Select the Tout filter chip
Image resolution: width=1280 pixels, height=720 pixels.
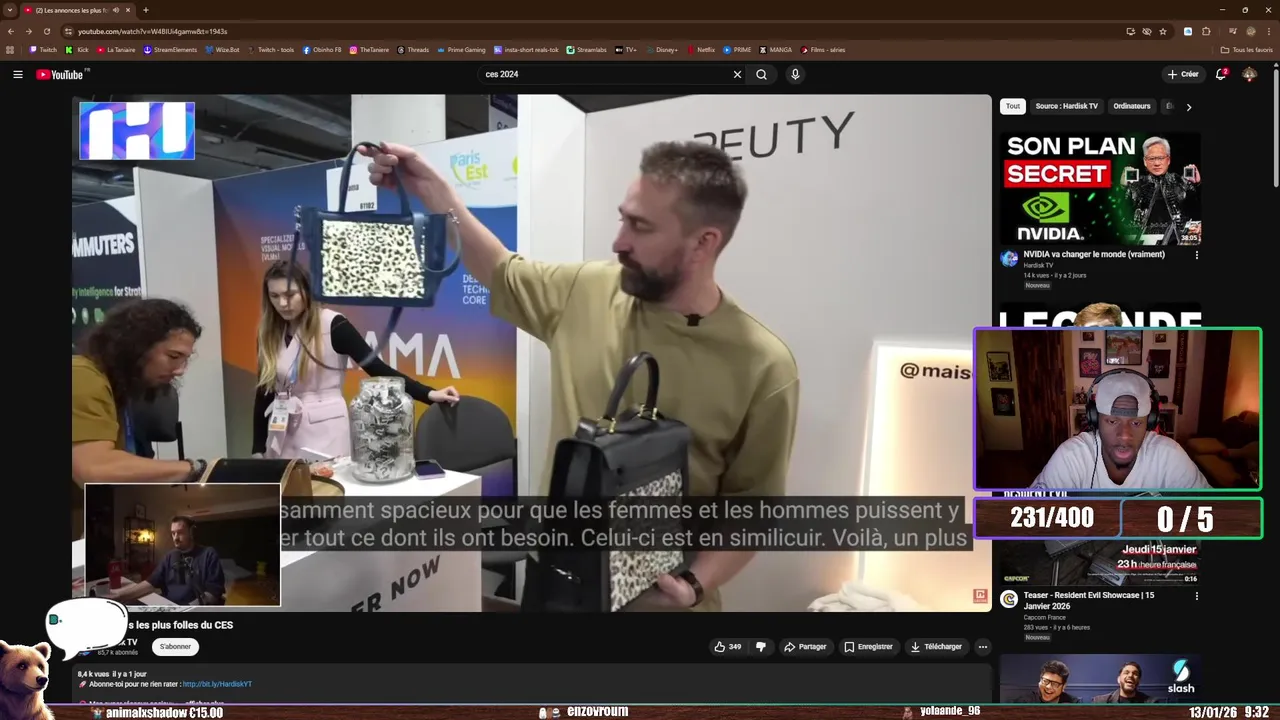[1013, 106]
